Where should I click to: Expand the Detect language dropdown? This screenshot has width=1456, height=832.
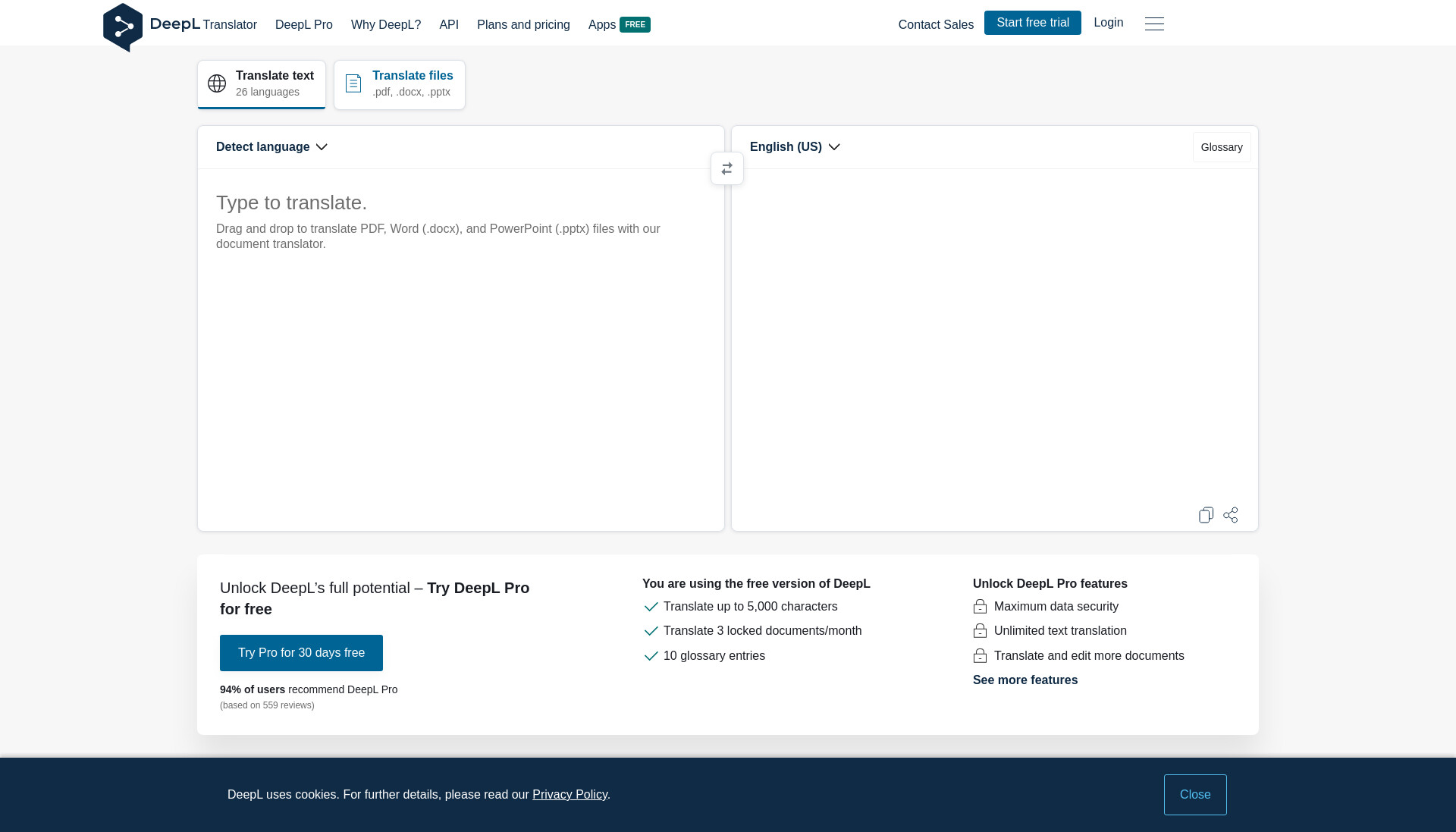point(271,147)
